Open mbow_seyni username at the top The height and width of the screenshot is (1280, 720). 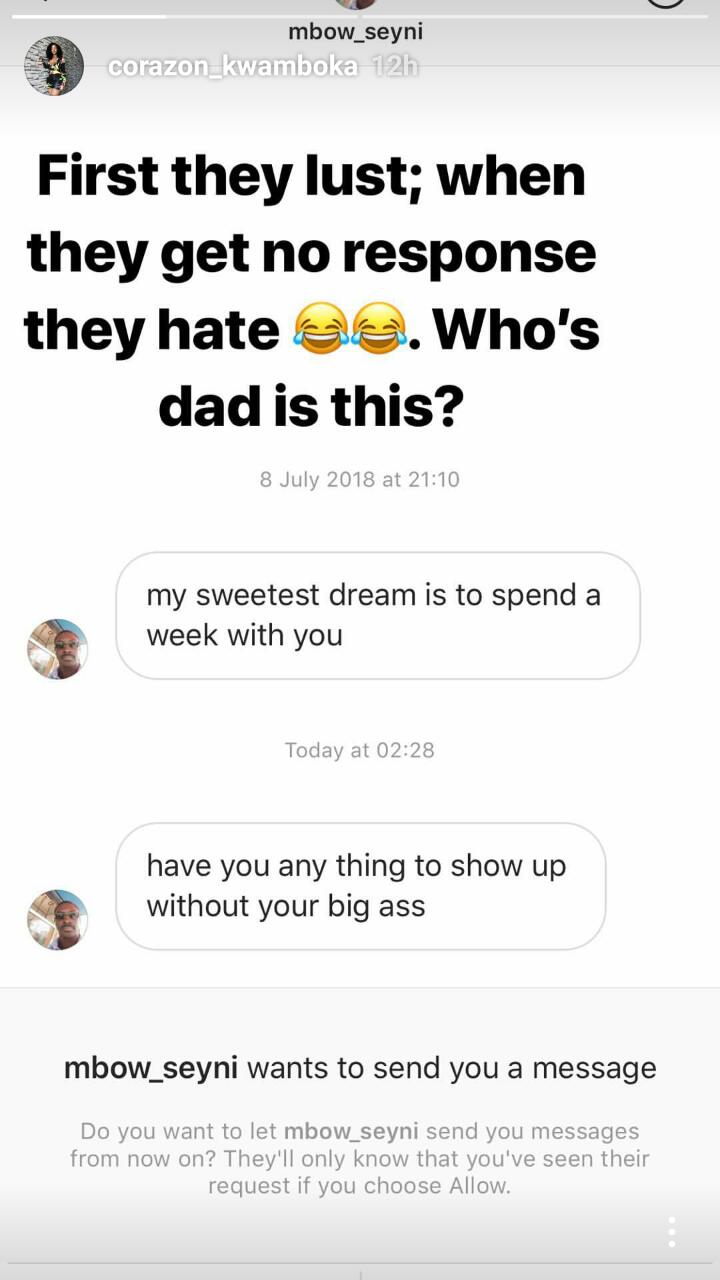[x=355, y=32]
